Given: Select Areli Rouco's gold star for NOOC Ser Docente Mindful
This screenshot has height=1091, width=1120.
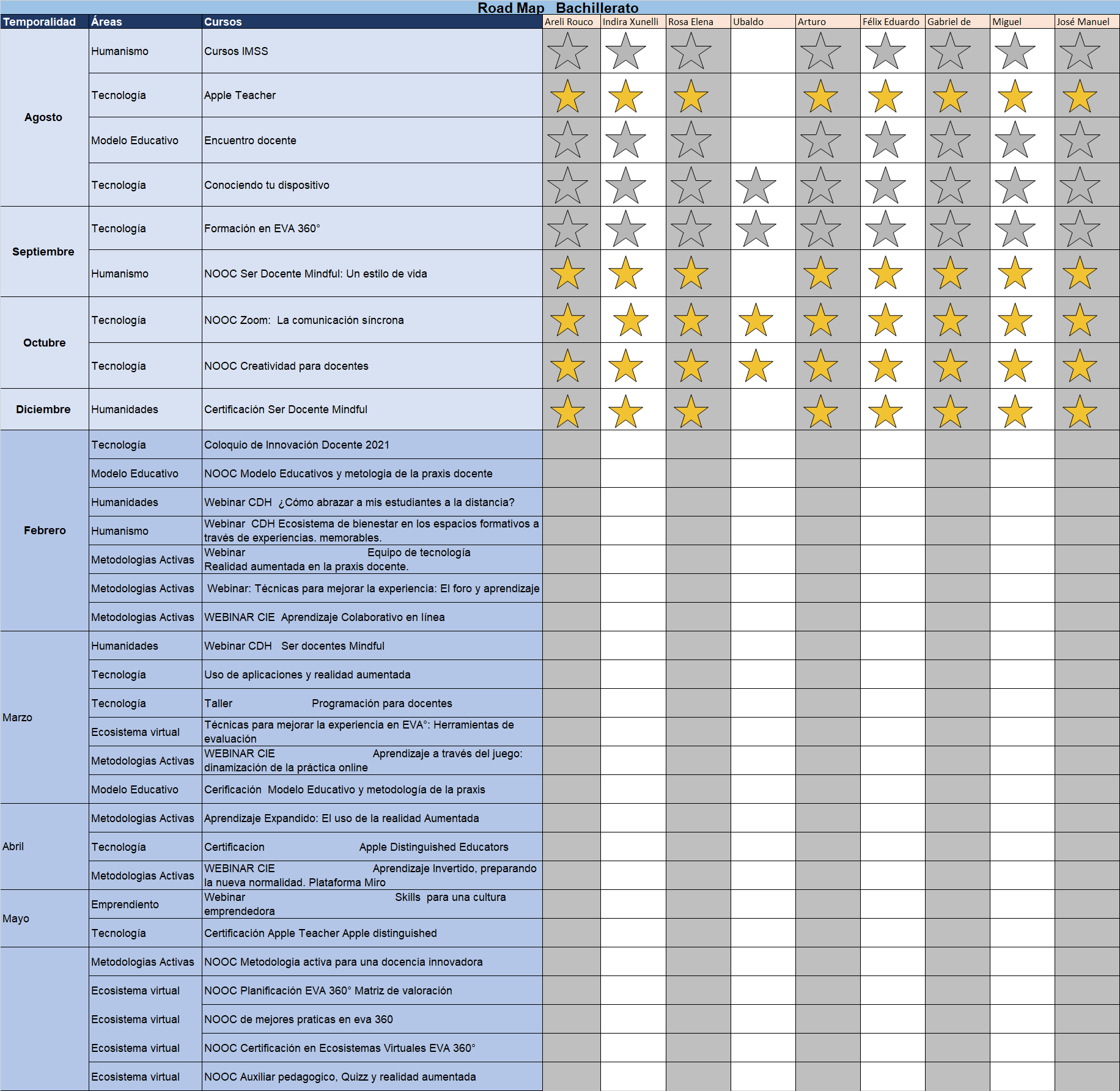Looking at the screenshot, I should pos(567,273).
